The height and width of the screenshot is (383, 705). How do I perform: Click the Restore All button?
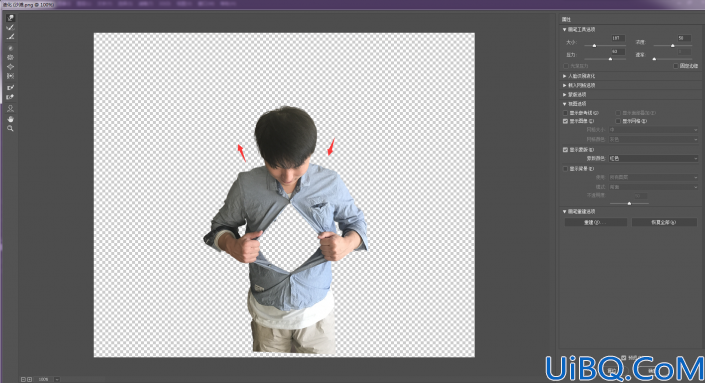click(x=664, y=223)
